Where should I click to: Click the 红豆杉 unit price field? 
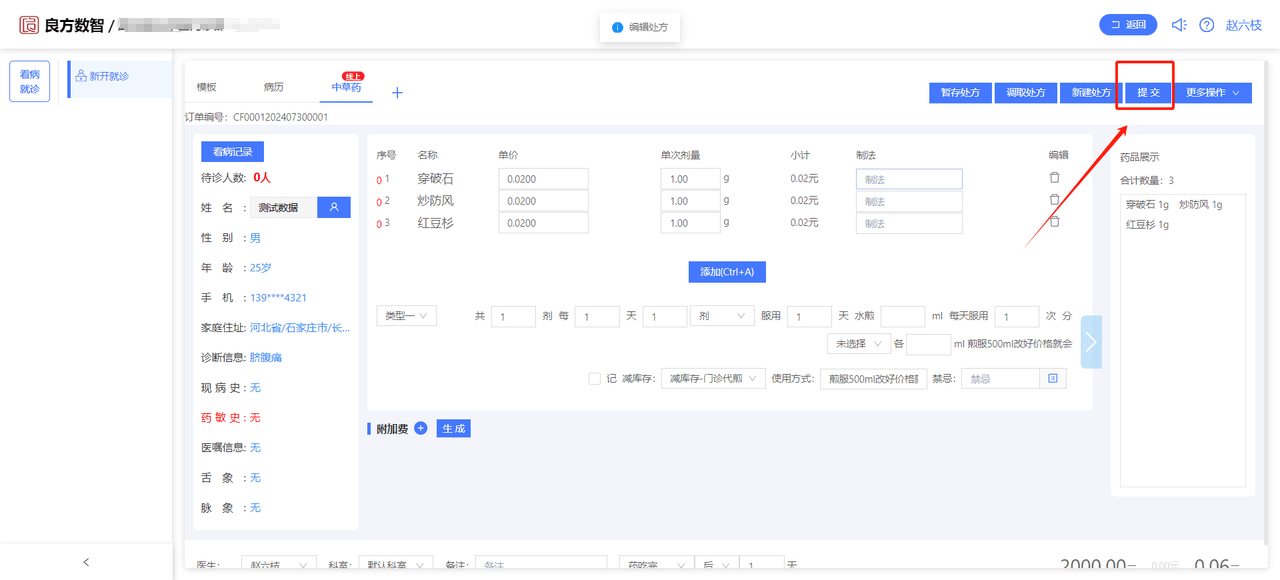click(543, 223)
